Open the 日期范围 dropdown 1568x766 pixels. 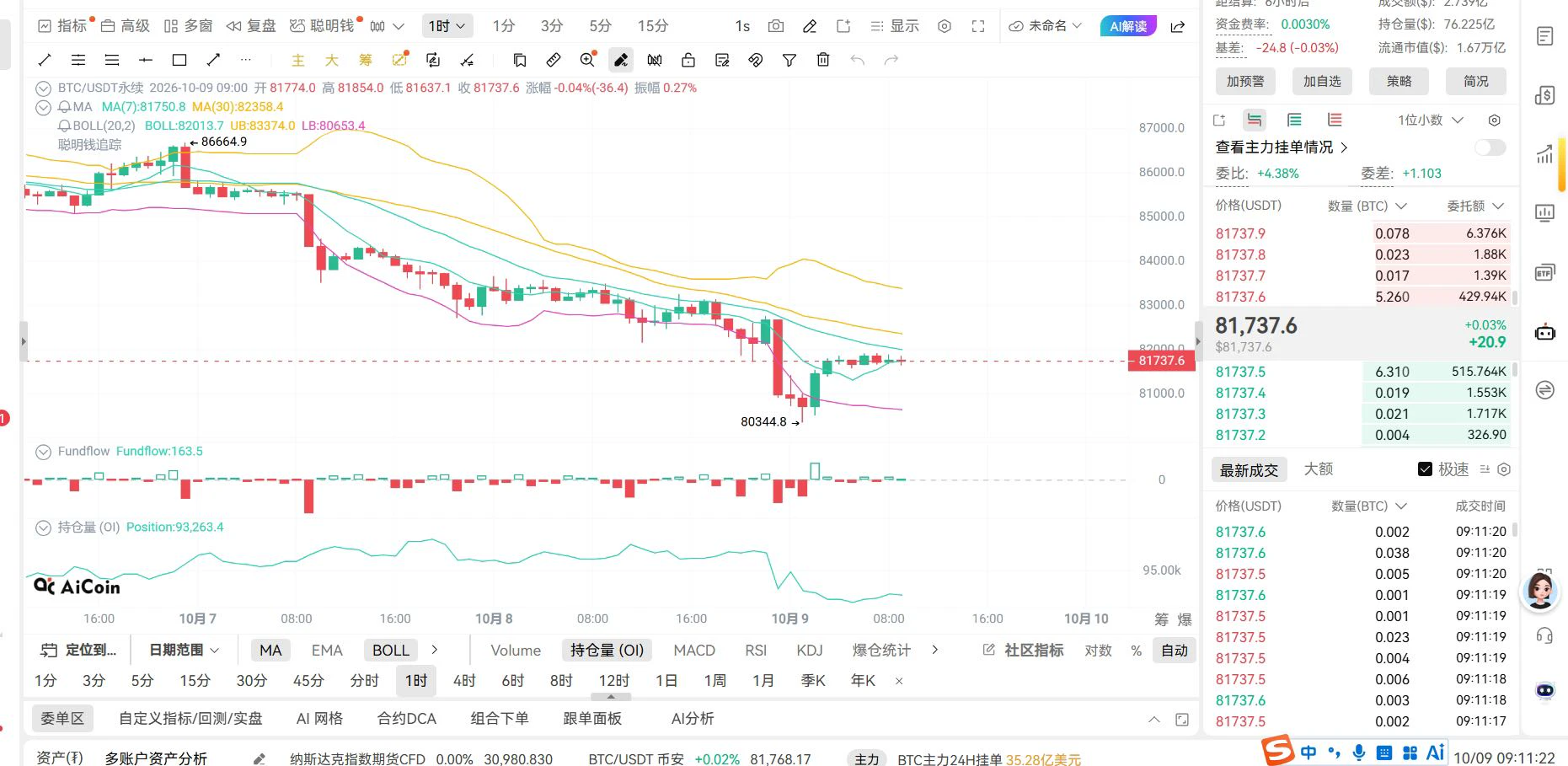tap(184, 650)
